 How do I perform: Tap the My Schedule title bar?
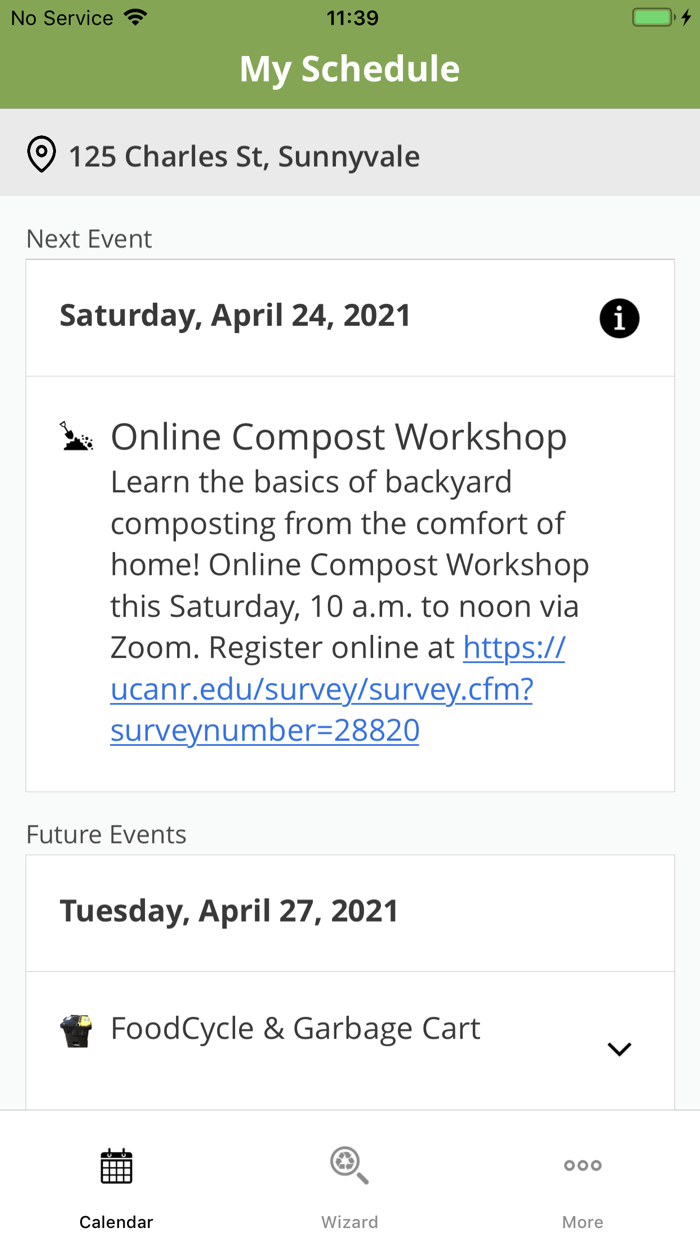pyautogui.click(x=349, y=69)
